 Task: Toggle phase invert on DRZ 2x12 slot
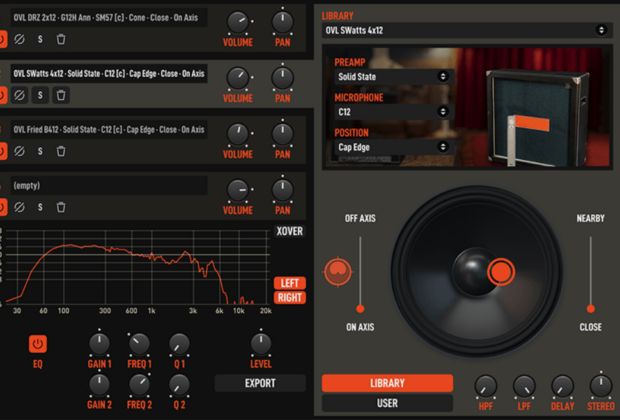(x=19, y=39)
